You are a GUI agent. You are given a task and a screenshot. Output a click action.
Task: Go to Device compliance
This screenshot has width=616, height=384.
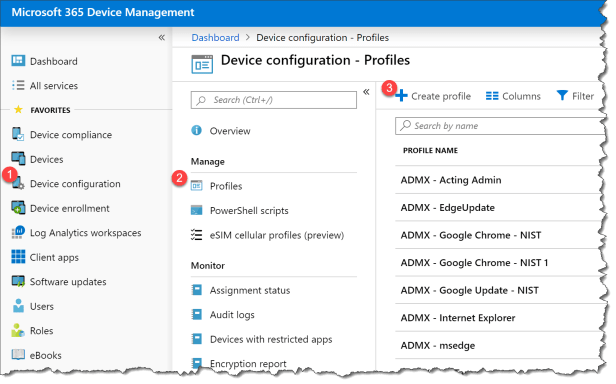click(x=71, y=135)
